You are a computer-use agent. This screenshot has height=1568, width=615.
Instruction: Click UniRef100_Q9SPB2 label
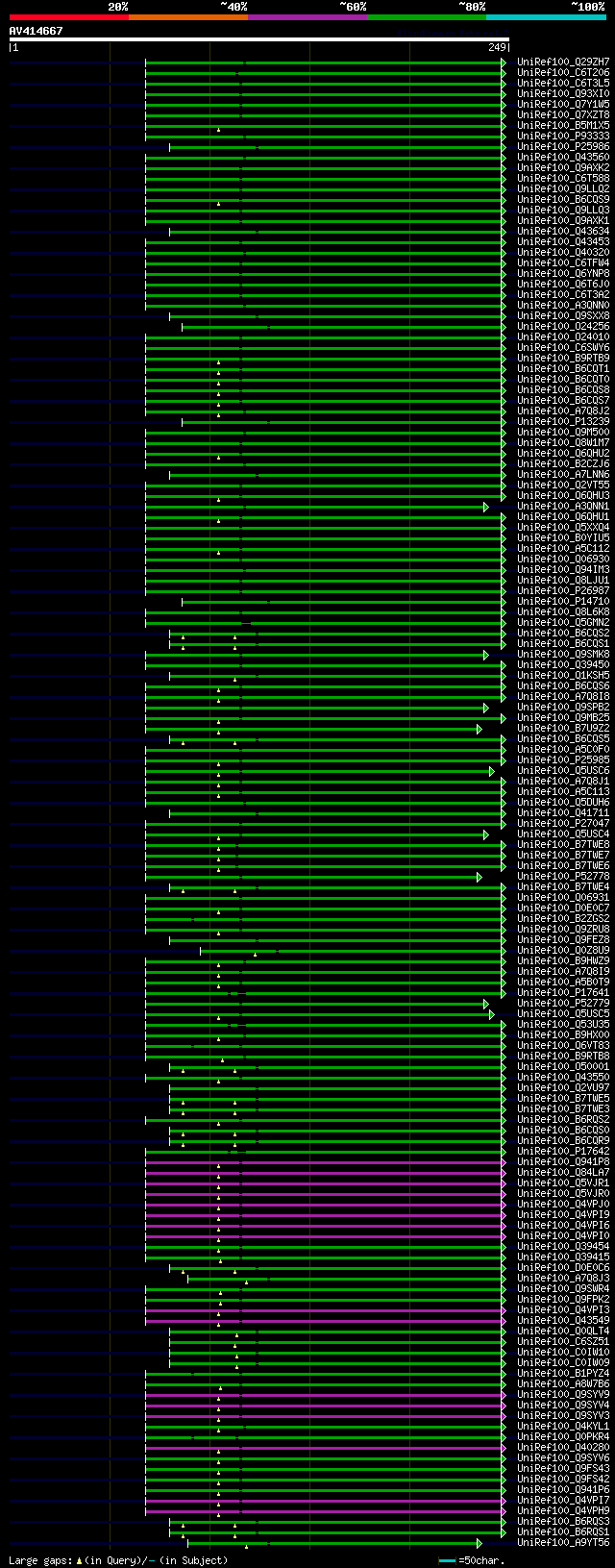click(563, 708)
